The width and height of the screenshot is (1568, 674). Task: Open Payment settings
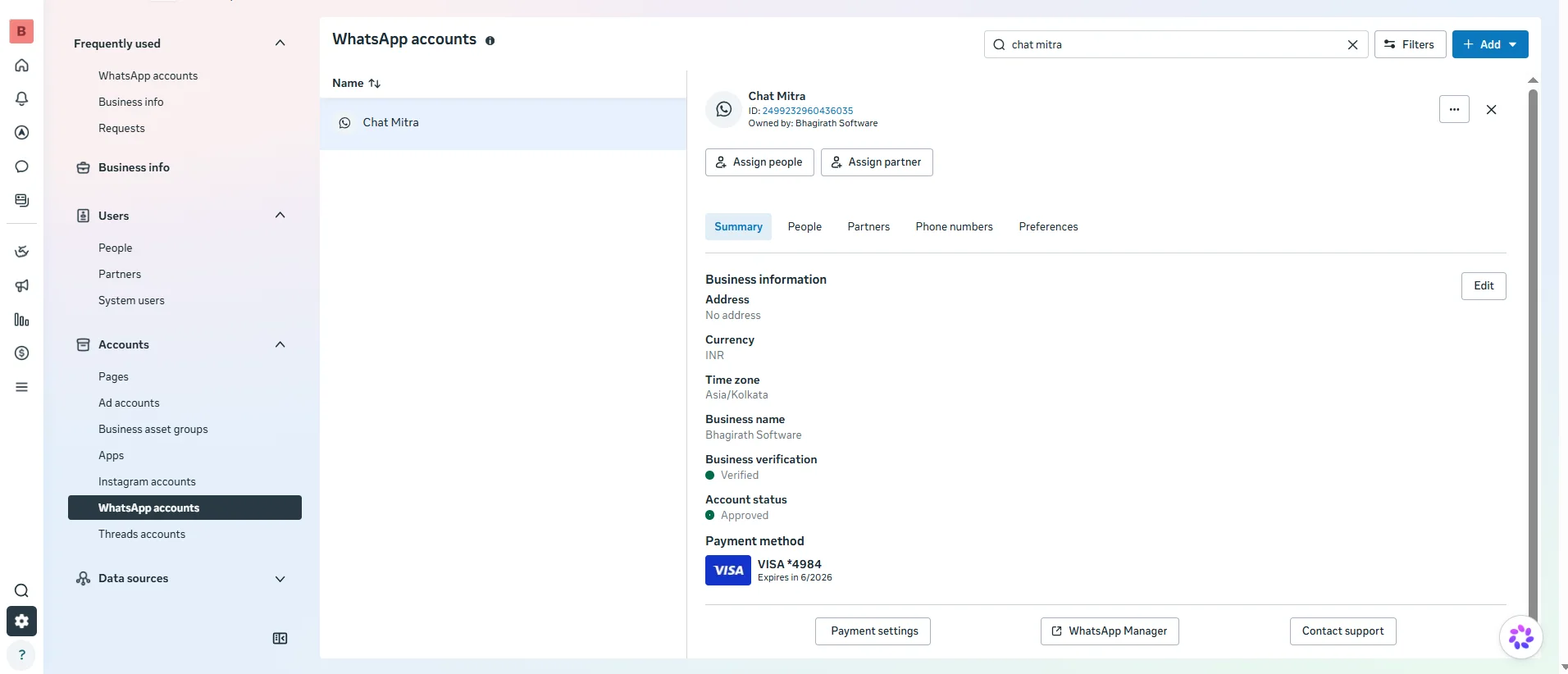pos(873,631)
